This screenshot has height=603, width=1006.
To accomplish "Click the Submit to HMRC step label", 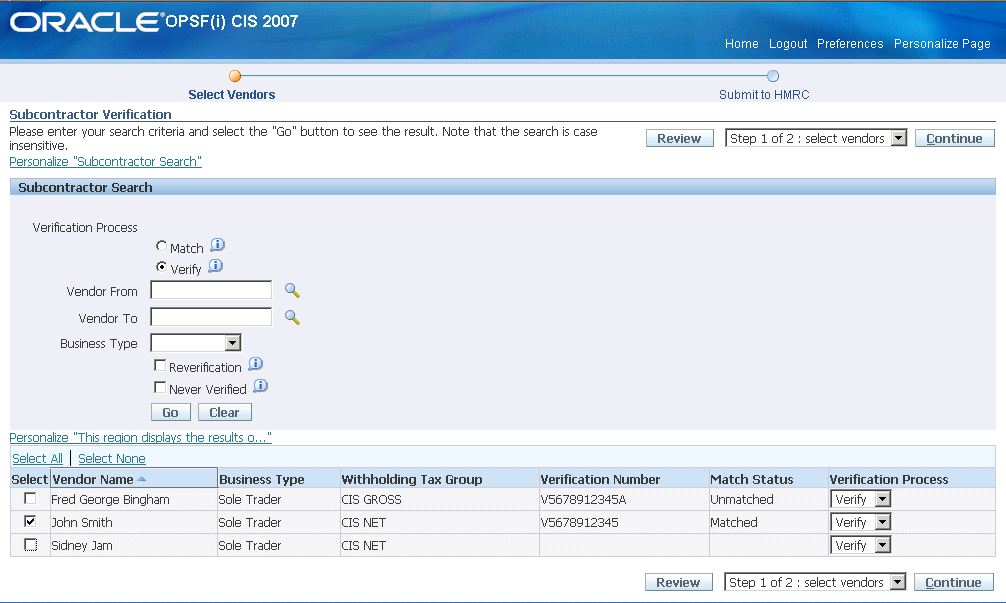I will click(764, 94).
